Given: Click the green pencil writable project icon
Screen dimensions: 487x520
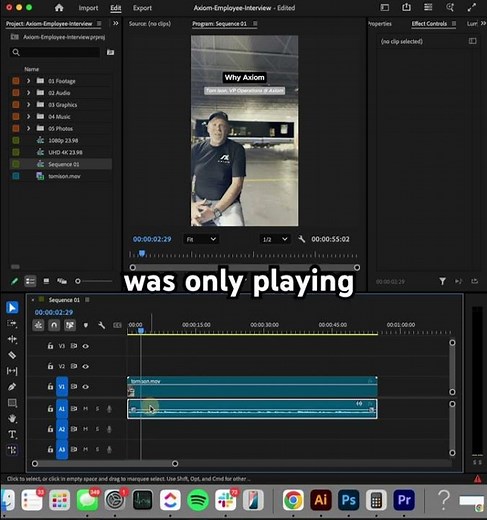Looking at the screenshot, I should click(x=15, y=281).
